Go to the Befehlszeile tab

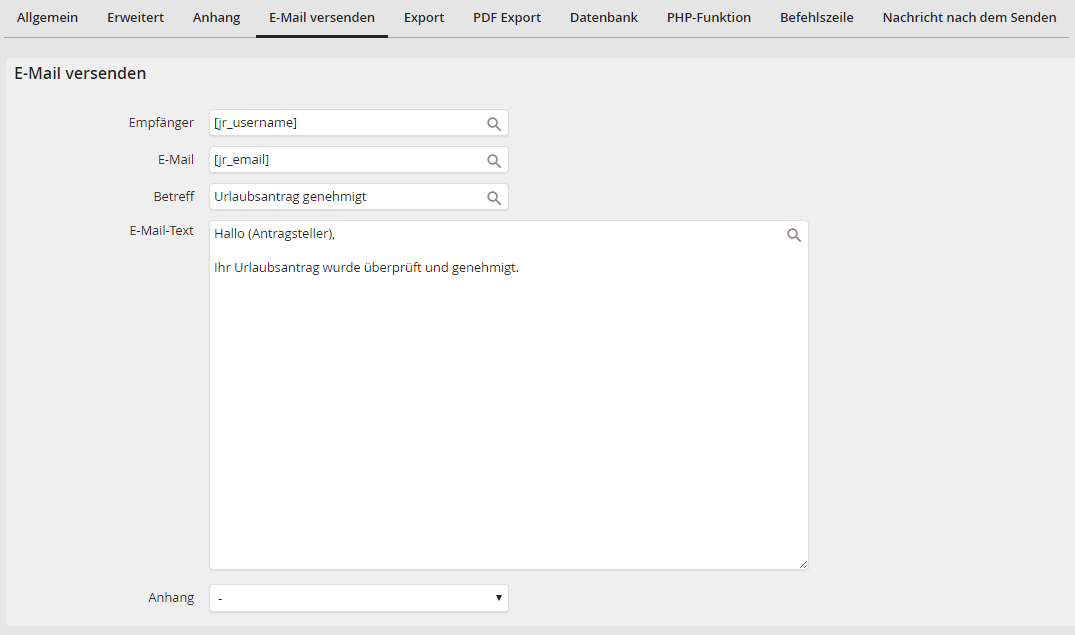click(x=817, y=18)
